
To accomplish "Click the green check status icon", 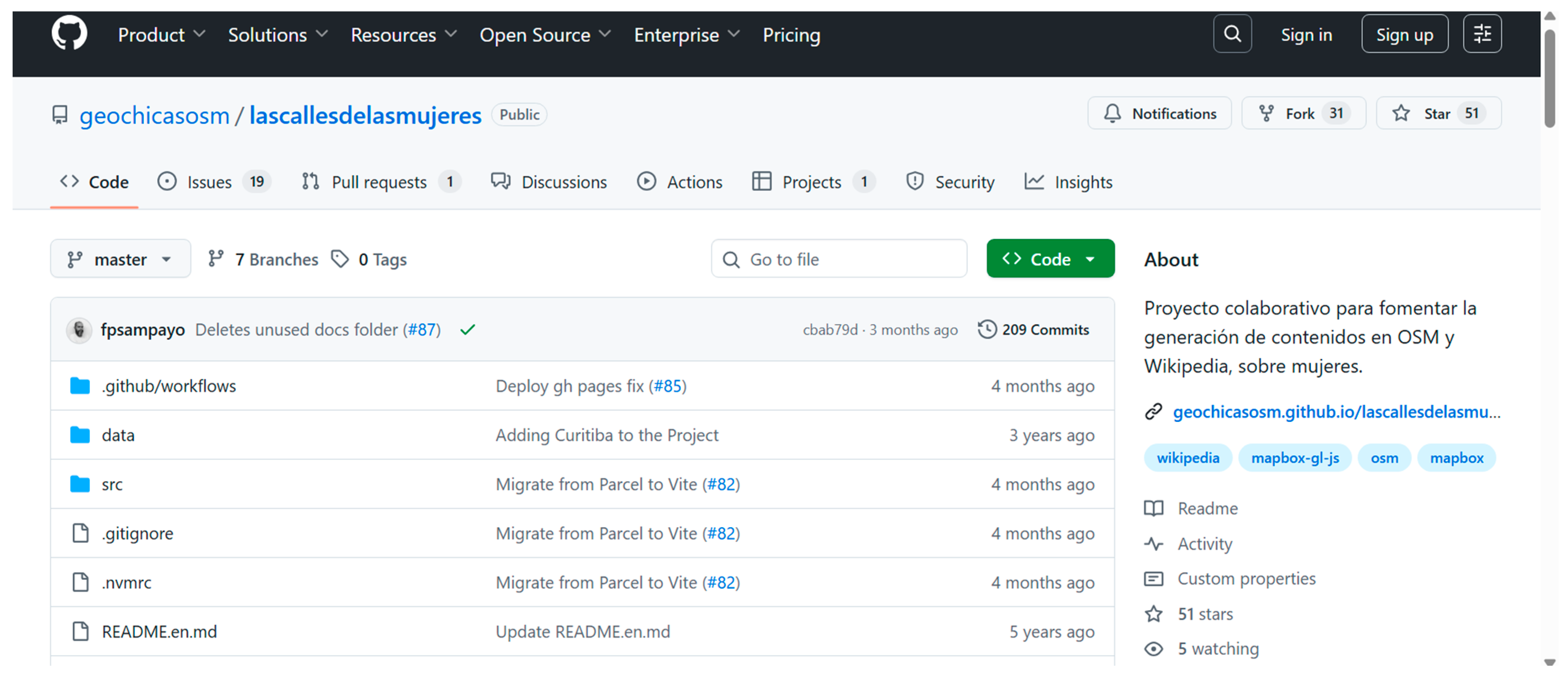I will (467, 330).
